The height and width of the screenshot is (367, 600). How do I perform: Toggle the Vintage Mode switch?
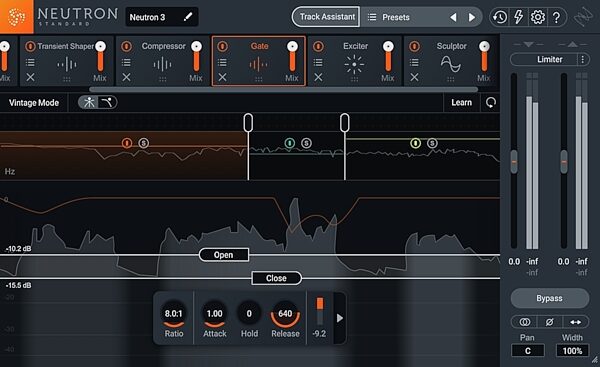pyautogui.click(x=97, y=102)
